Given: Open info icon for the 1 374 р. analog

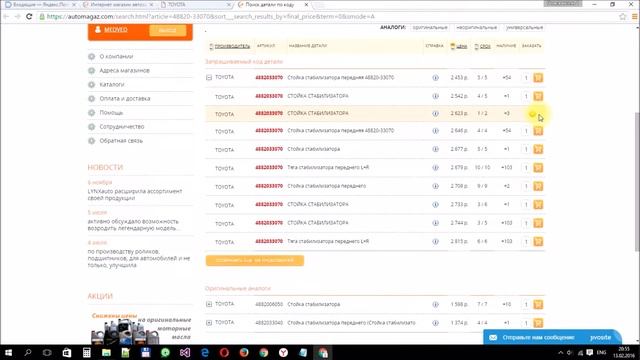Looking at the screenshot, I should pyautogui.click(x=436, y=323).
